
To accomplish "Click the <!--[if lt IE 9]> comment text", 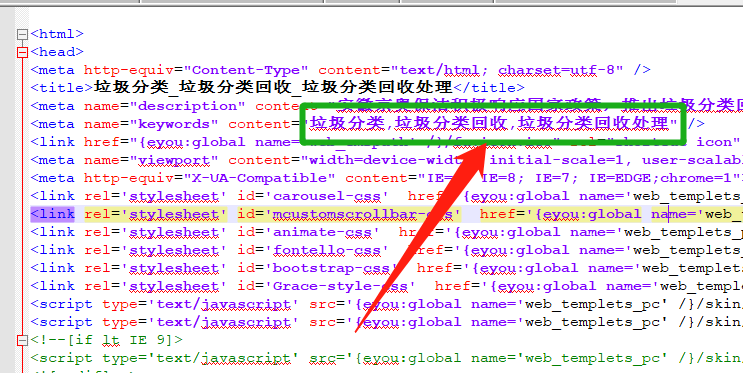I will [x=107, y=340].
